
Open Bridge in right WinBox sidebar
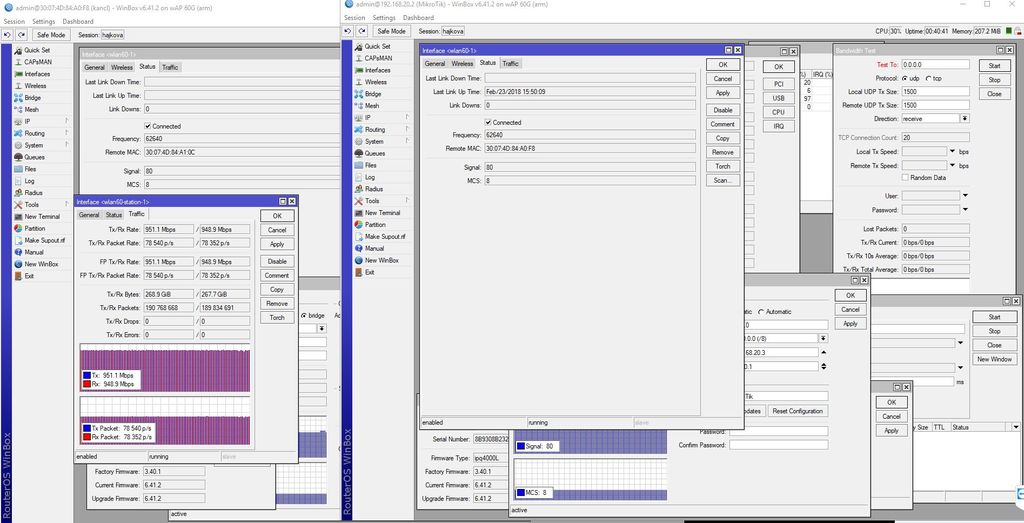pyautogui.click(x=373, y=94)
